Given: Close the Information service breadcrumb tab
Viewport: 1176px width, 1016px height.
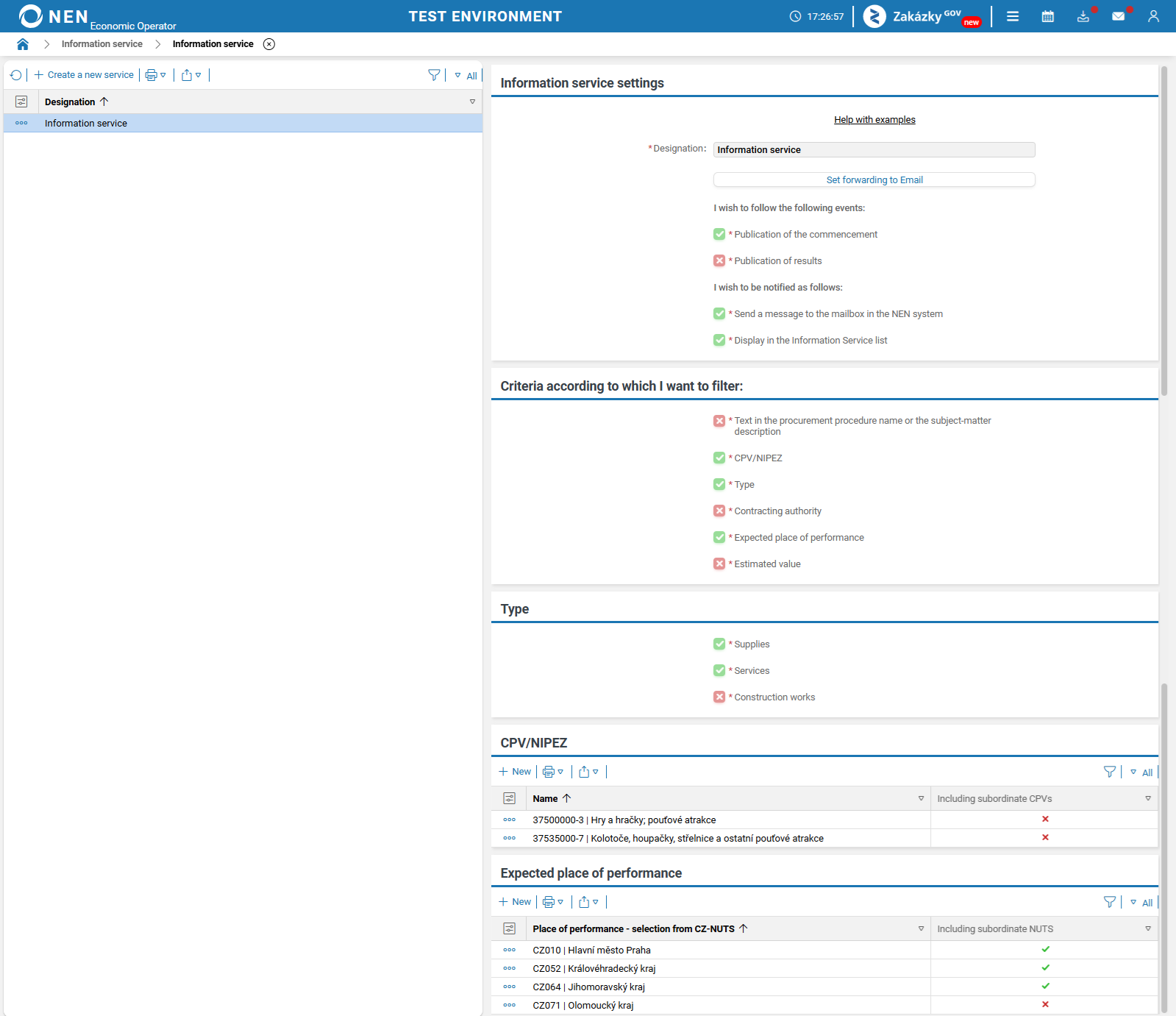Looking at the screenshot, I should click(x=269, y=44).
